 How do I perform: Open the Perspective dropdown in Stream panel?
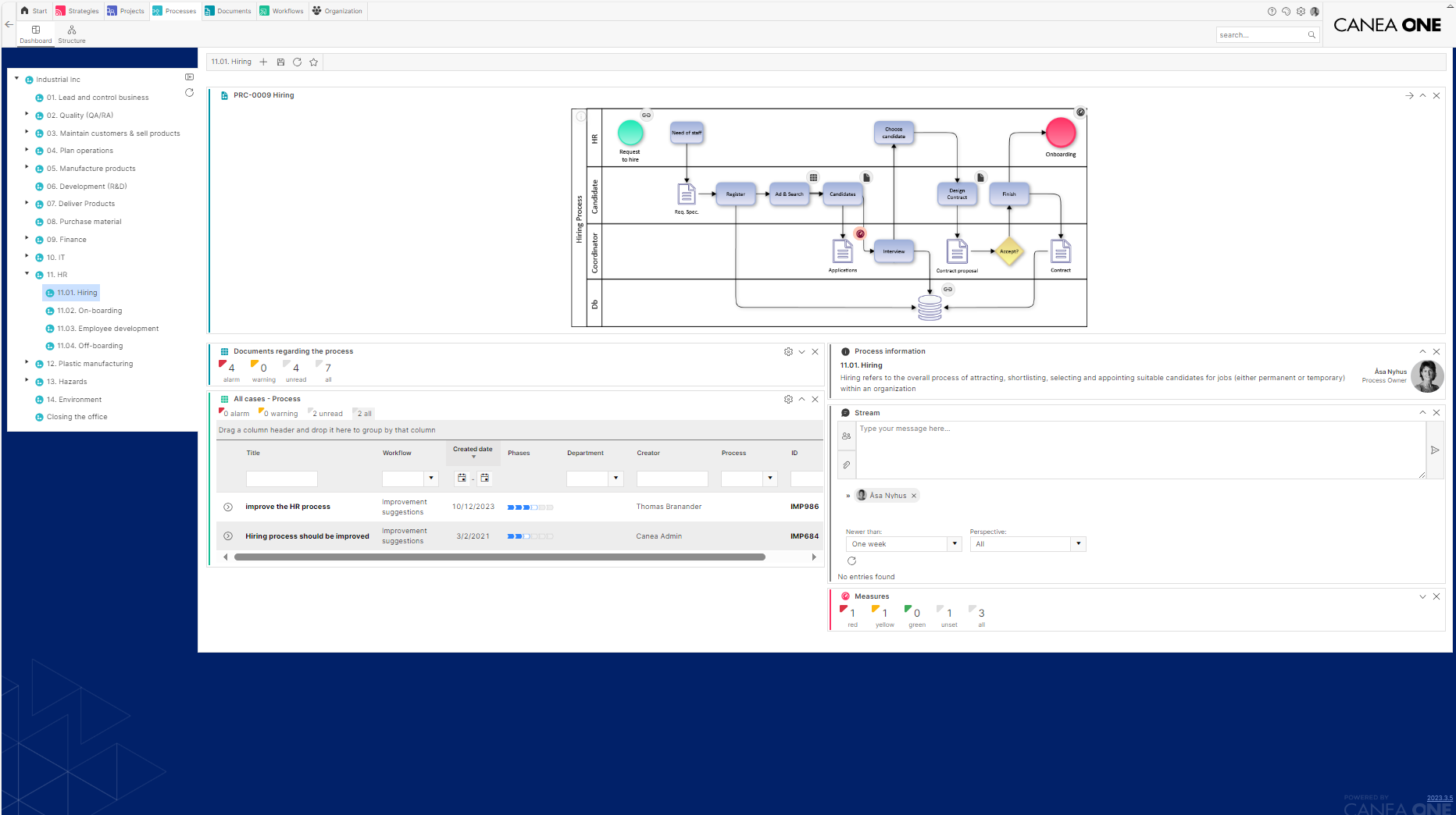click(1079, 543)
